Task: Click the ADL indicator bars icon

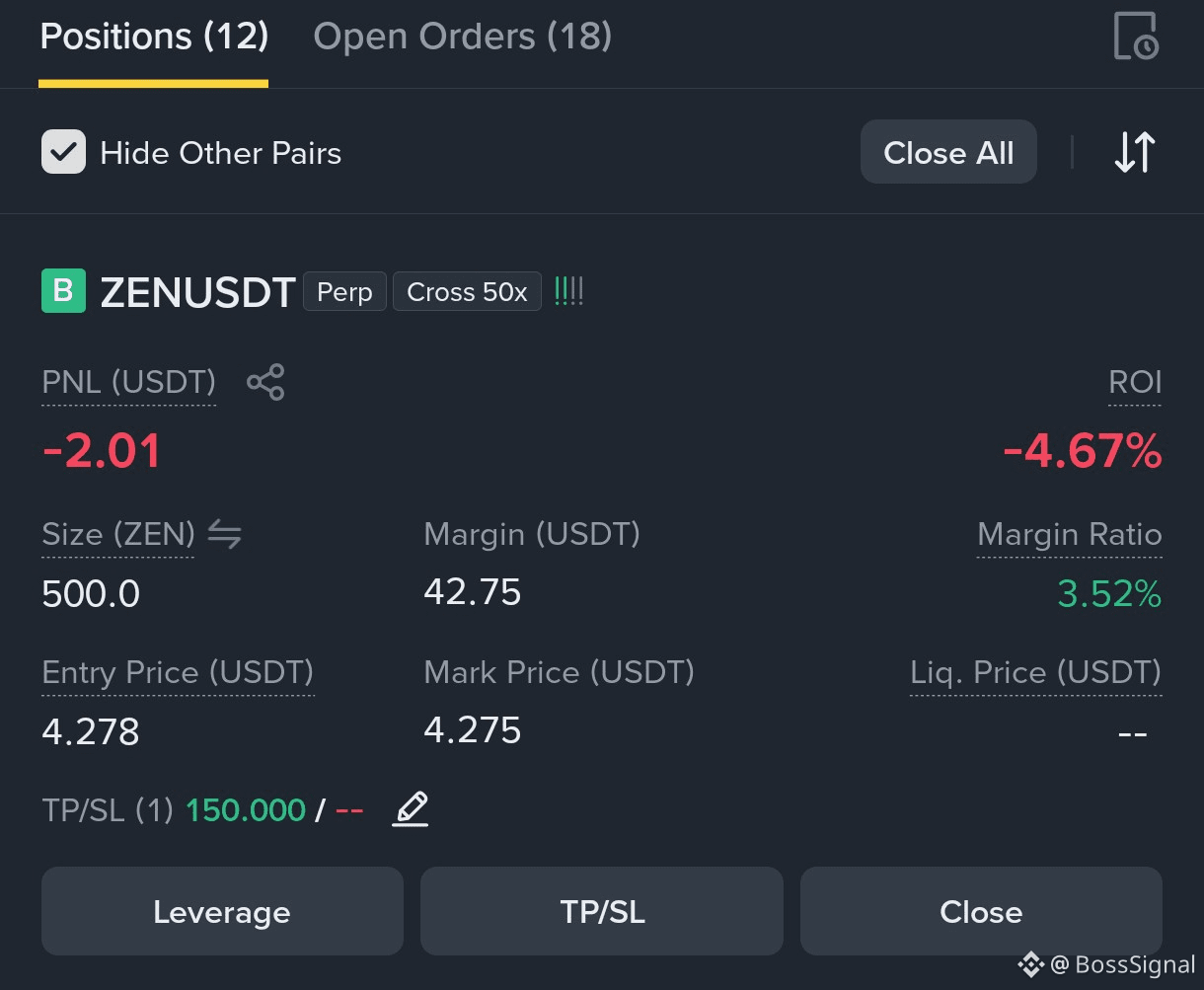Action: [x=569, y=291]
